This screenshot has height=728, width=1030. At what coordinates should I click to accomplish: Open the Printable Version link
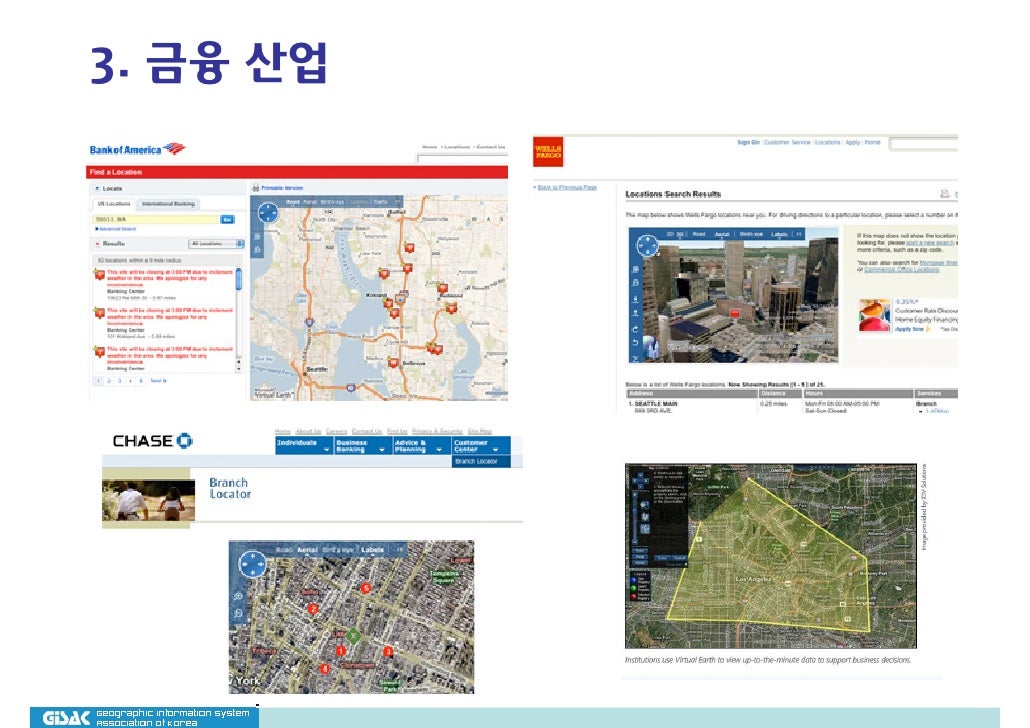(282, 188)
